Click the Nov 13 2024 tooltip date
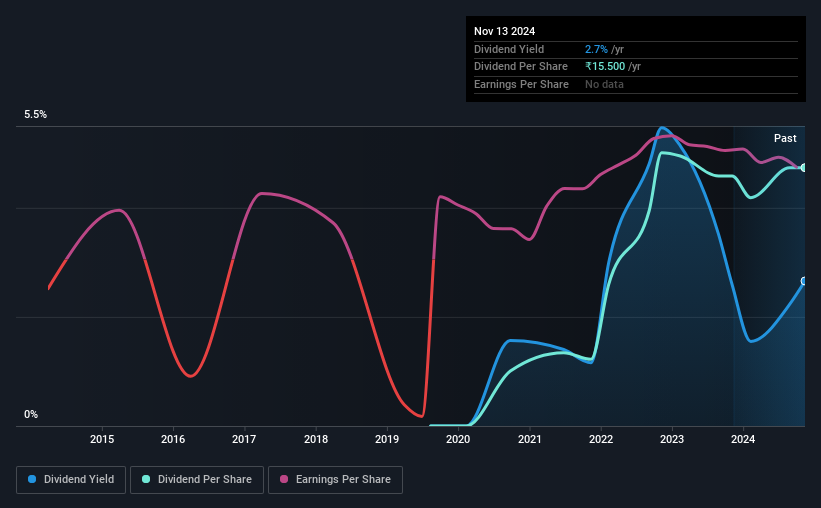The image size is (821, 508). pos(504,31)
